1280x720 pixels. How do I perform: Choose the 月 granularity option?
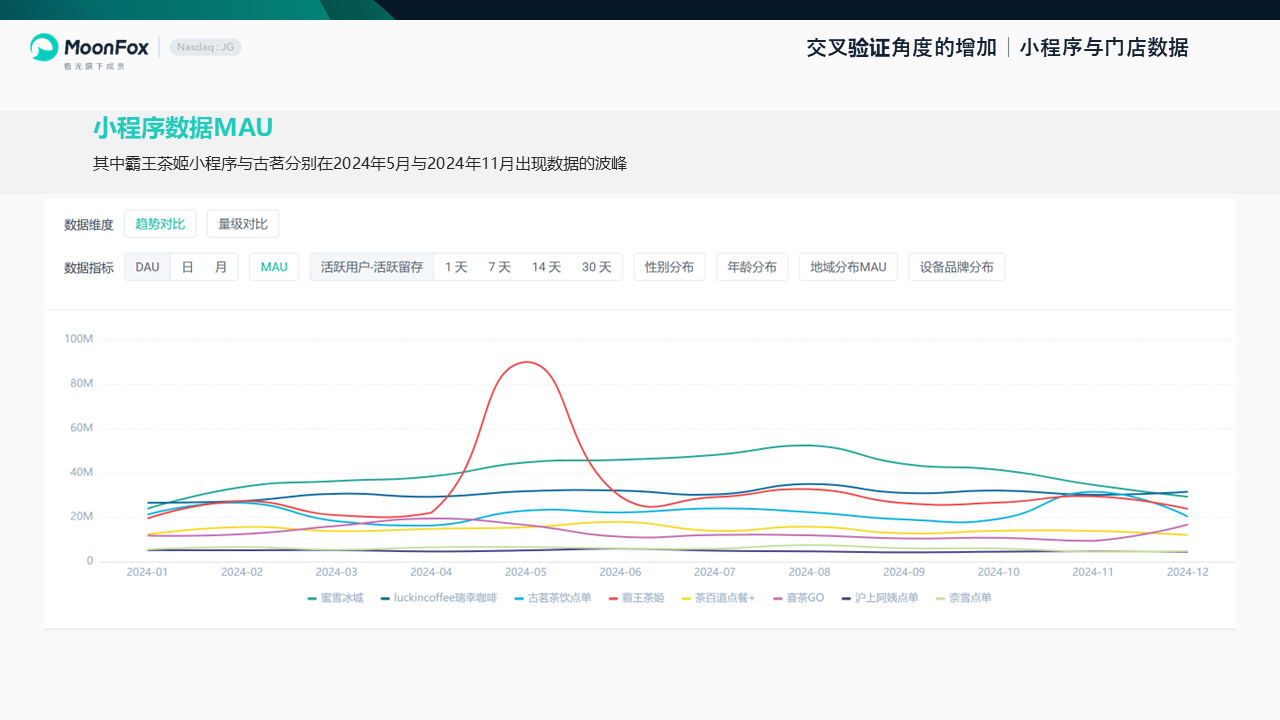(x=220, y=267)
